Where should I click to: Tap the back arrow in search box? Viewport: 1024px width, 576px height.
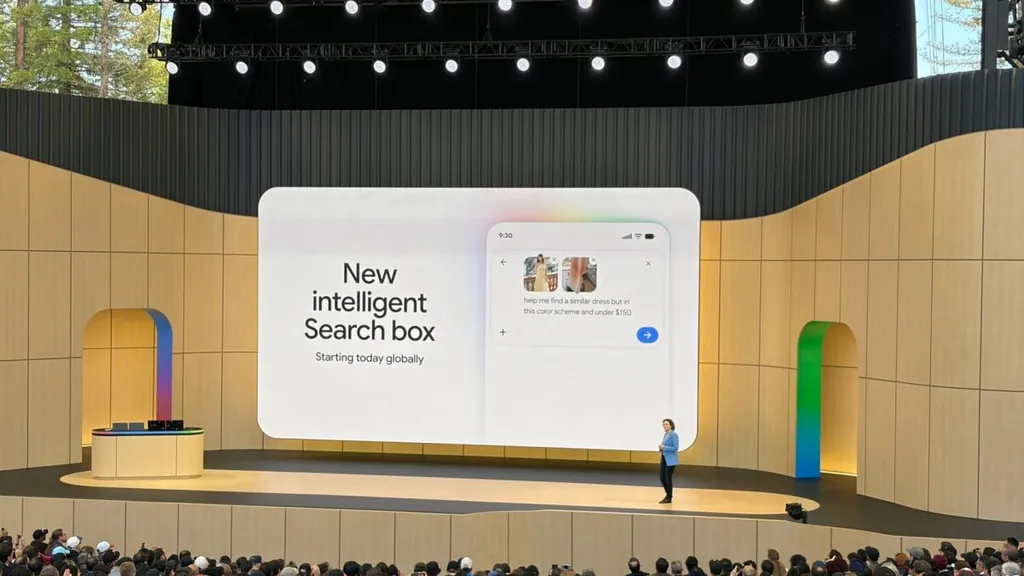pyautogui.click(x=504, y=263)
